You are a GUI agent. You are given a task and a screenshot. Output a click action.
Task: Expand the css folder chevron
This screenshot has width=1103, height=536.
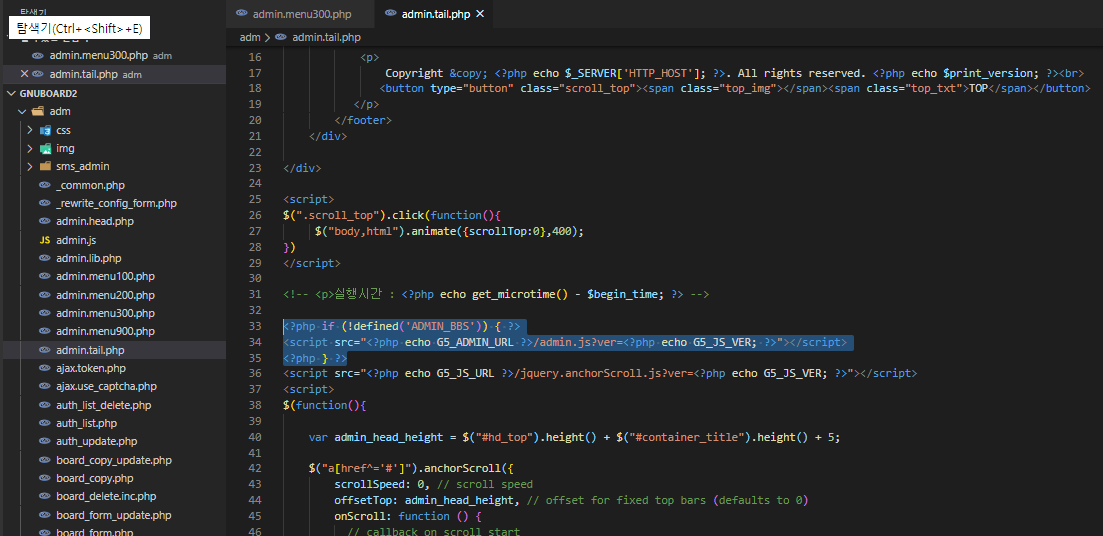tap(30, 130)
